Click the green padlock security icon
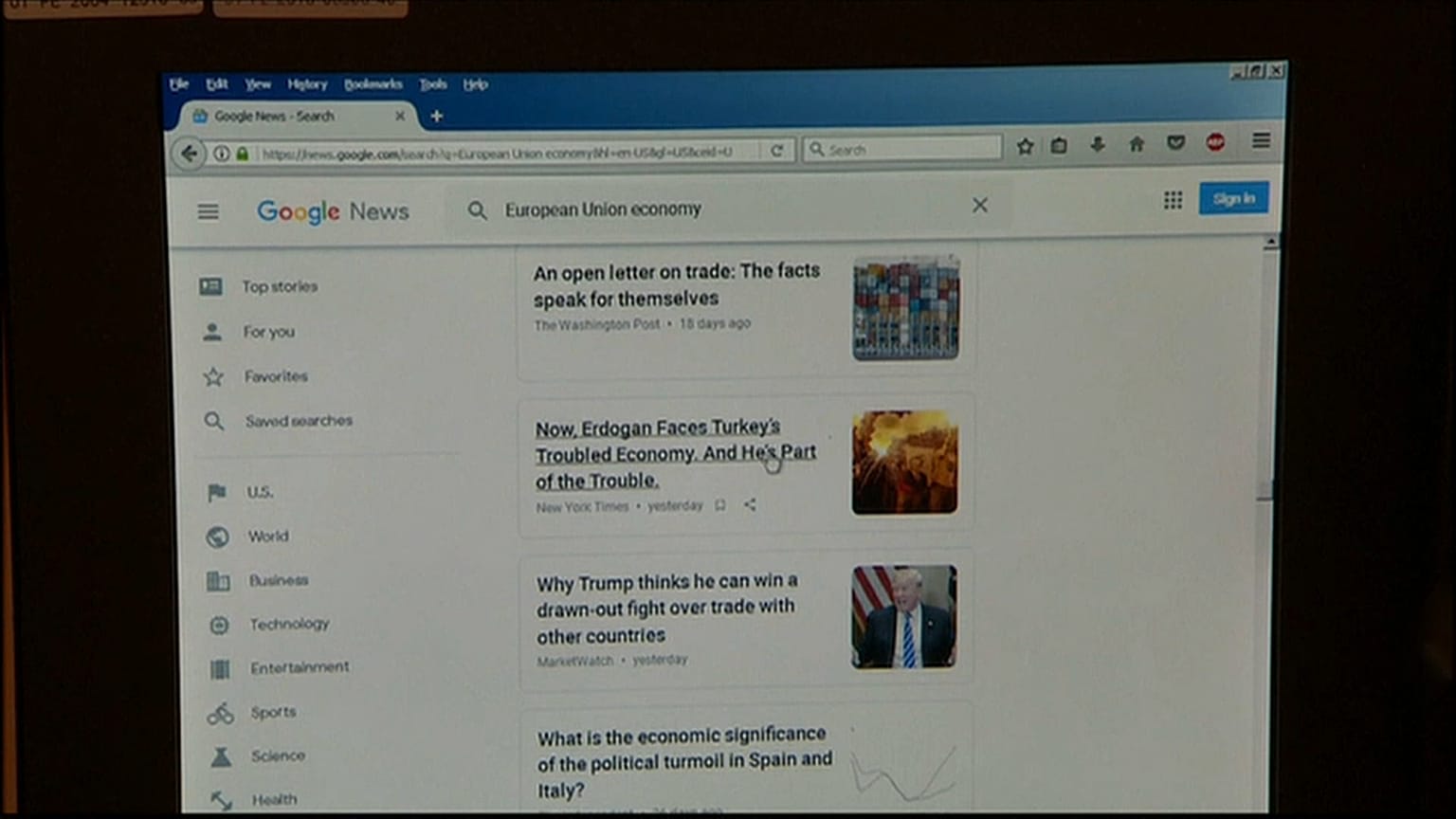Viewport: 1456px width, 819px height. (x=243, y=153)
